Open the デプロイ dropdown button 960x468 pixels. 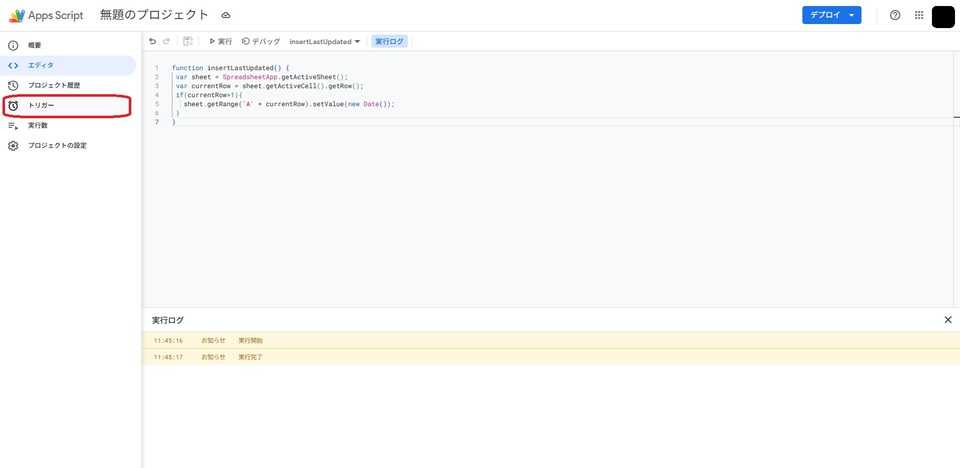(831, 16)
